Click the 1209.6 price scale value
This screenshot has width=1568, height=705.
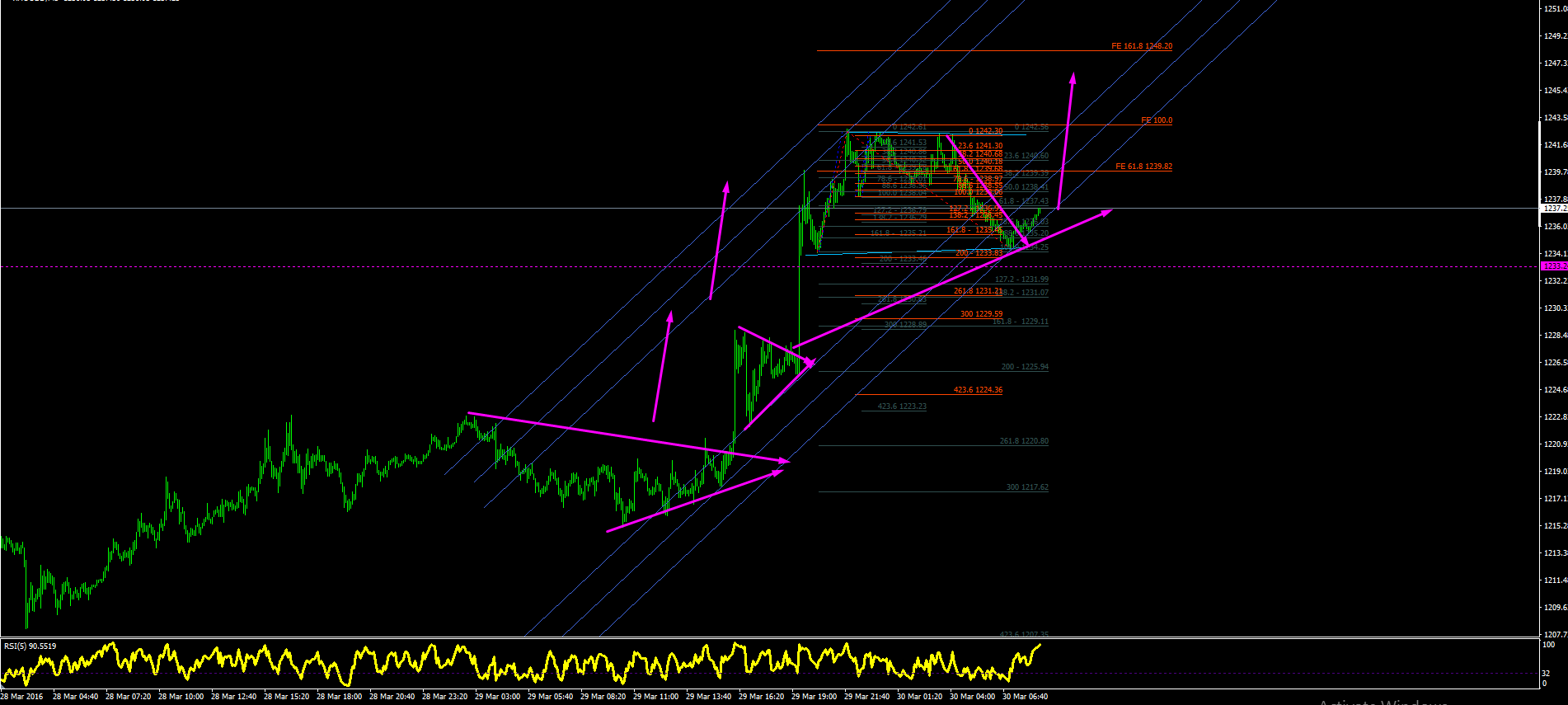[1556, 608]
